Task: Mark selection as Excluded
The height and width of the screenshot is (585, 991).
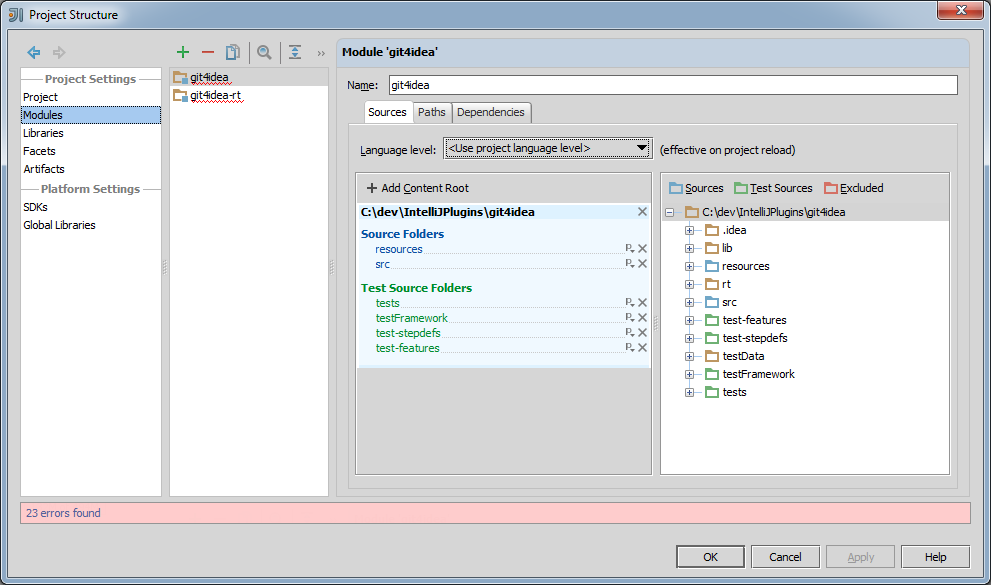Action: (854, 188)
